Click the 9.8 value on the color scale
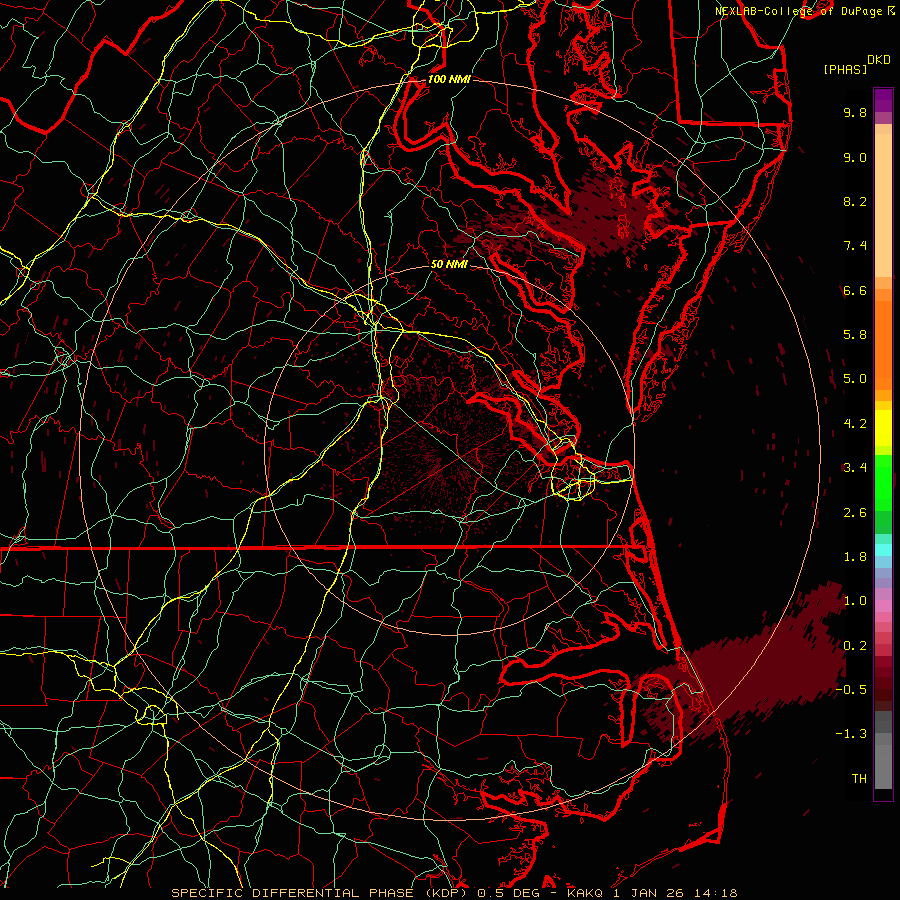 click(855, 112)
